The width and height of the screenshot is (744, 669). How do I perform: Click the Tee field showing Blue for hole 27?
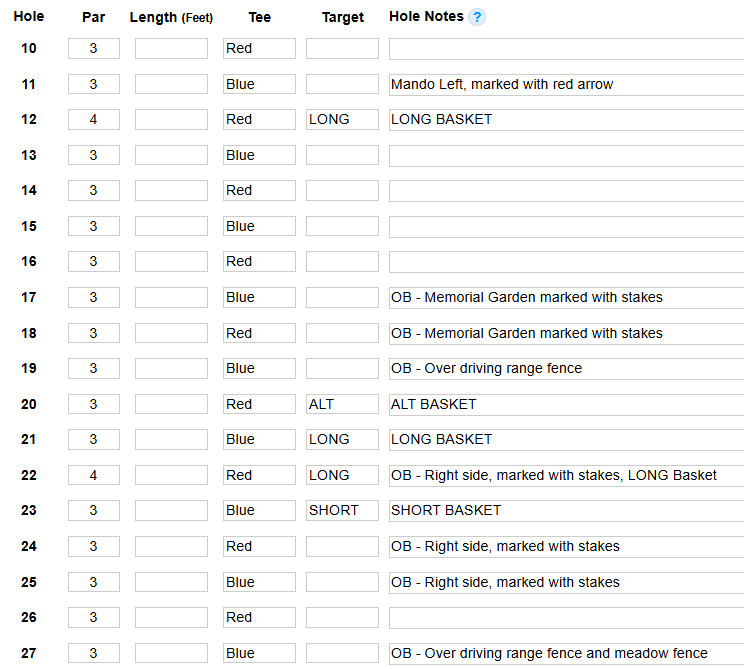click(x=260, y=653)
